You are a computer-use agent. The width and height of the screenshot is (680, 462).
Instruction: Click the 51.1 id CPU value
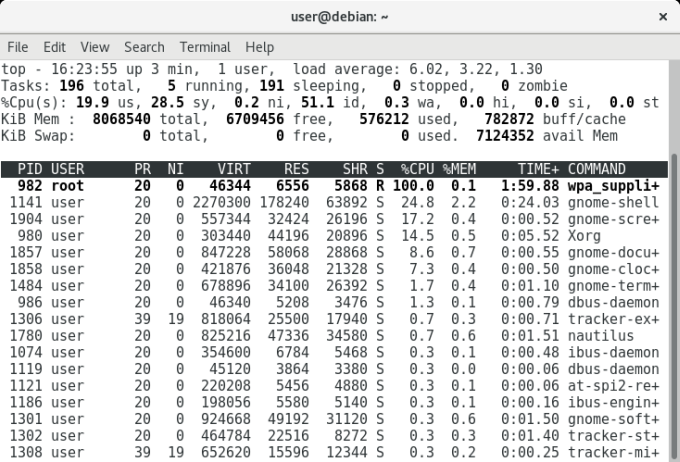pos(317,102)
